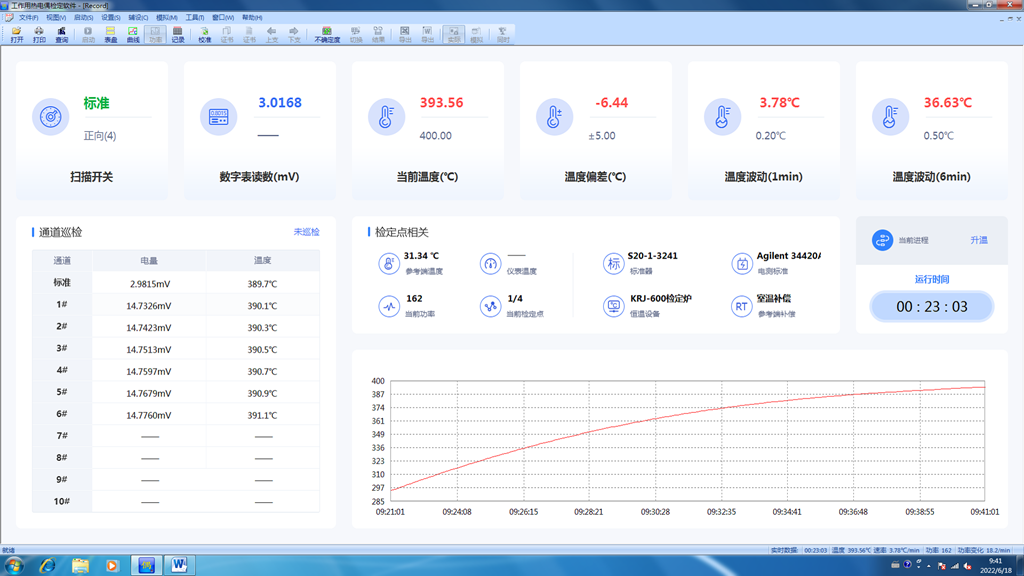Click the 同时 toolbar button
Viewport: 1024px width, 576px height.
coord(503,35)
